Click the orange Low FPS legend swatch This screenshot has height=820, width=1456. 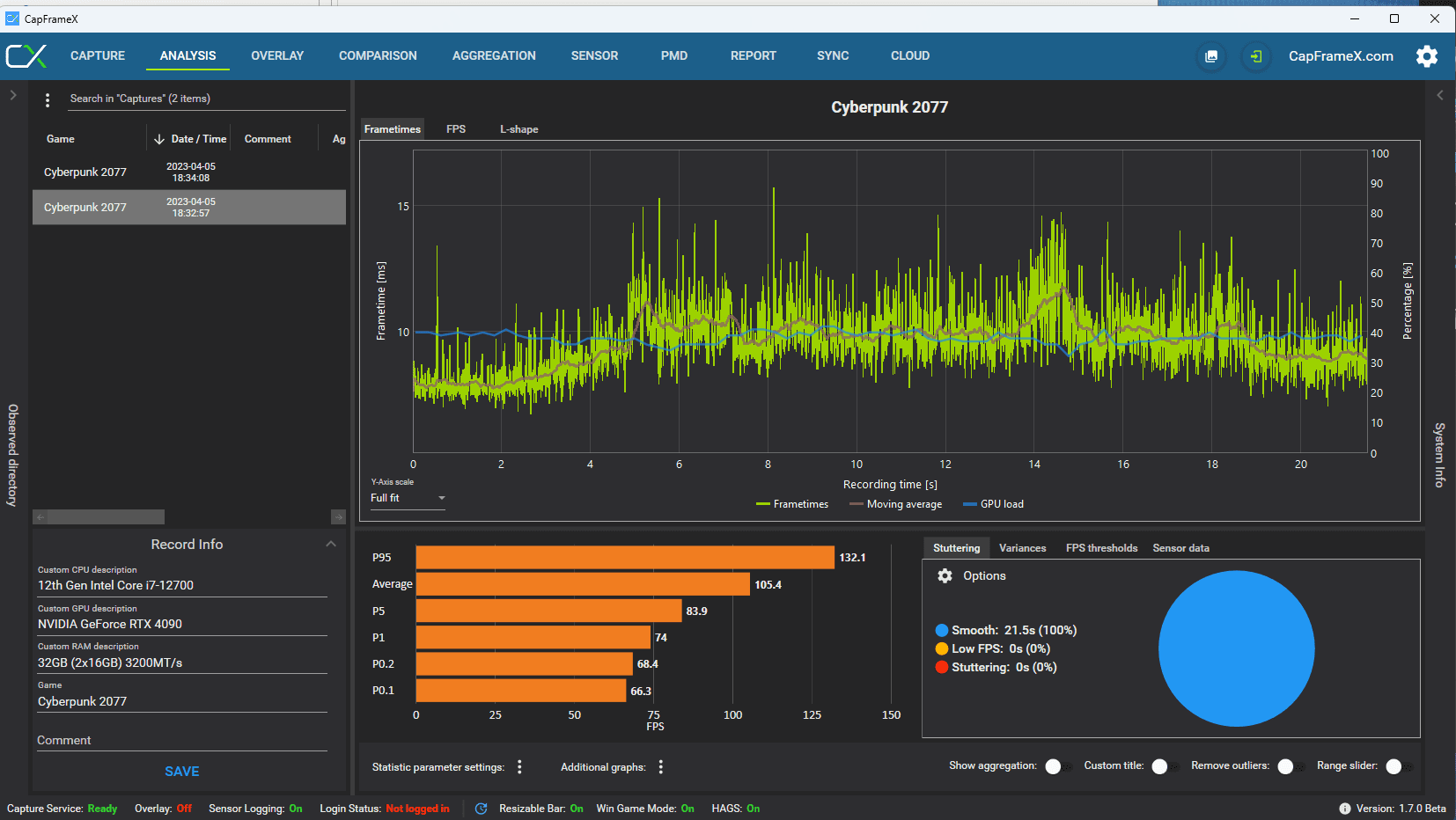click(x=942, y=648)
